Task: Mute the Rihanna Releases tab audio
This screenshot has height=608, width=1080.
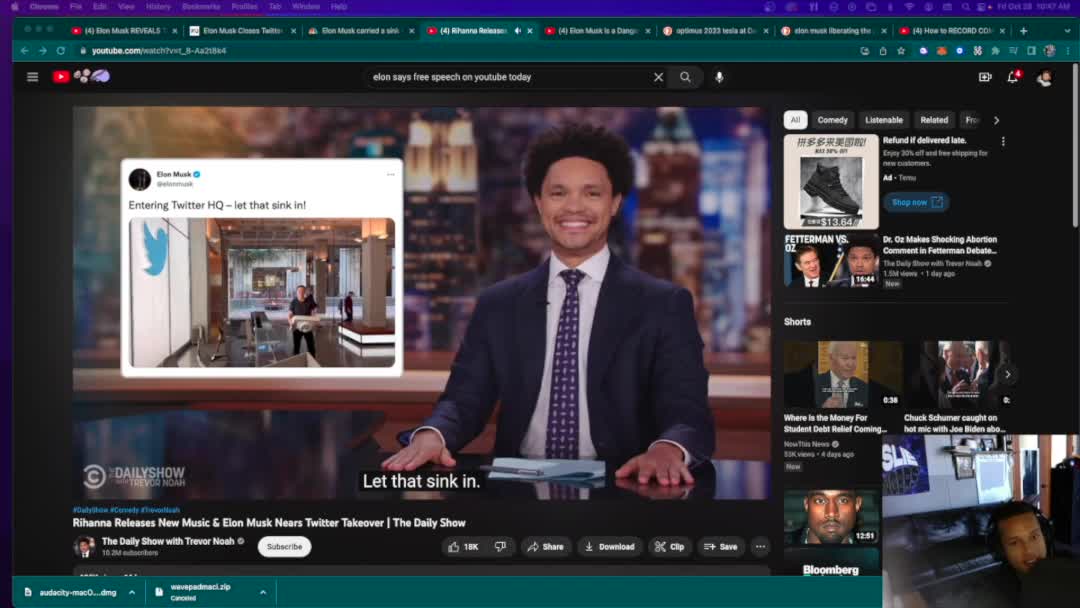Action: coord(517,31)
